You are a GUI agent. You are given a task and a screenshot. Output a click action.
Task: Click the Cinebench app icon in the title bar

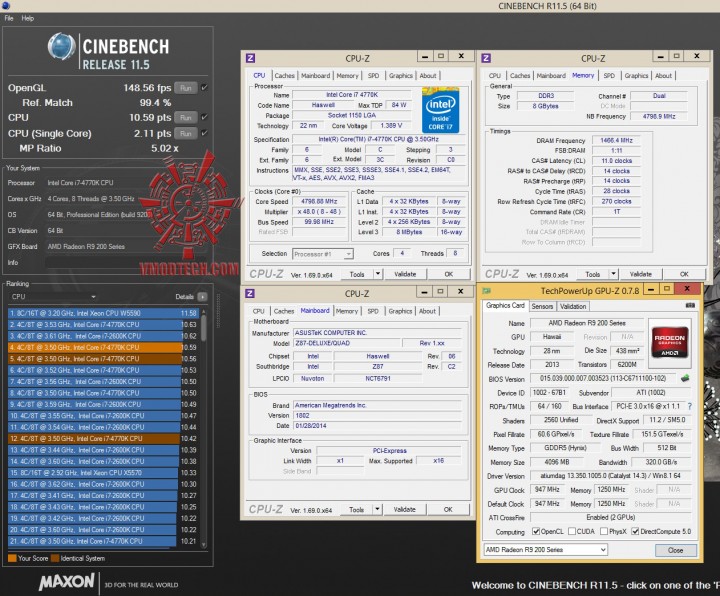pyautogui.click(x=6, y=6)
